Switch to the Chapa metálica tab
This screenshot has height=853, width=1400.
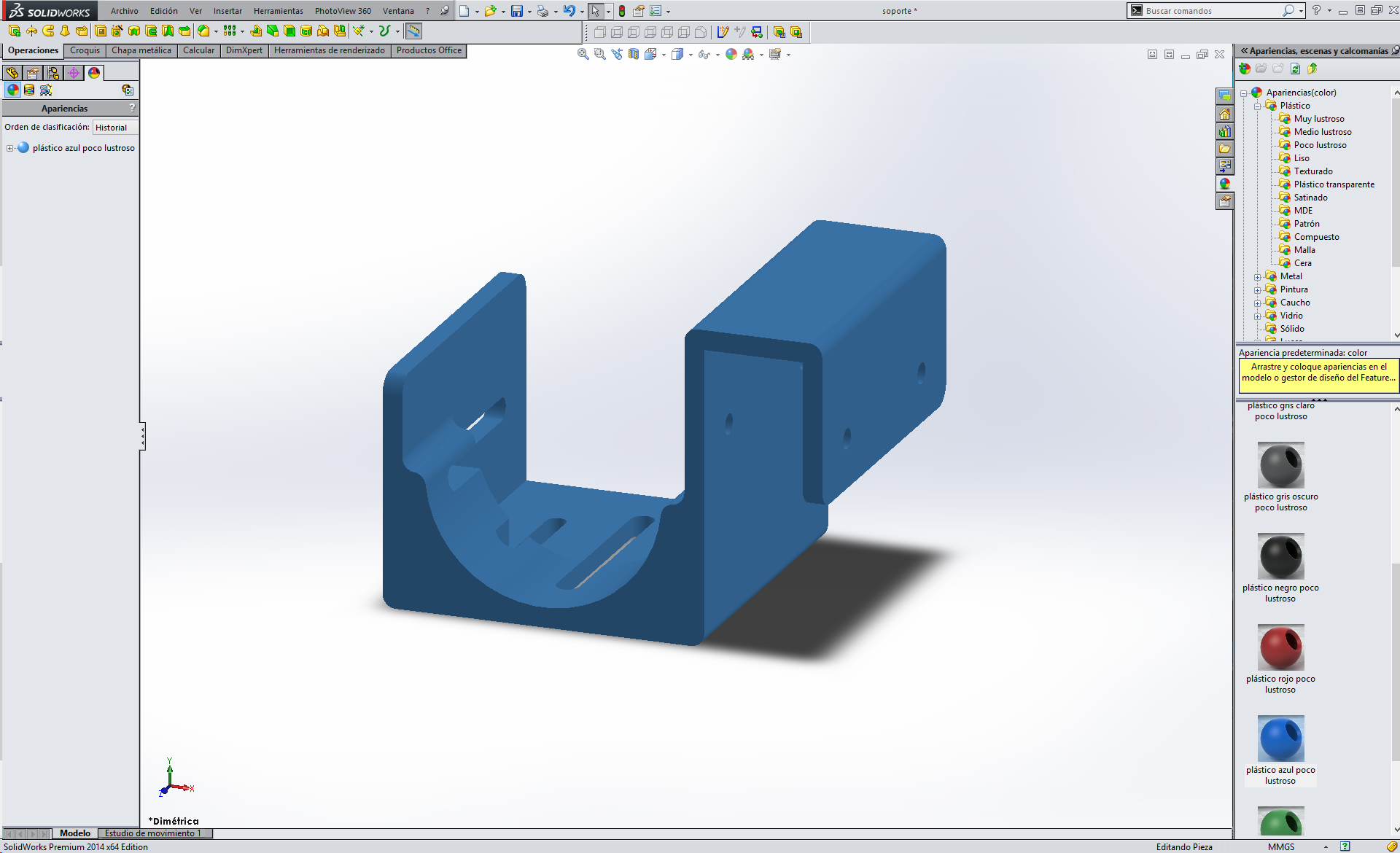click(x=141, y=50)
